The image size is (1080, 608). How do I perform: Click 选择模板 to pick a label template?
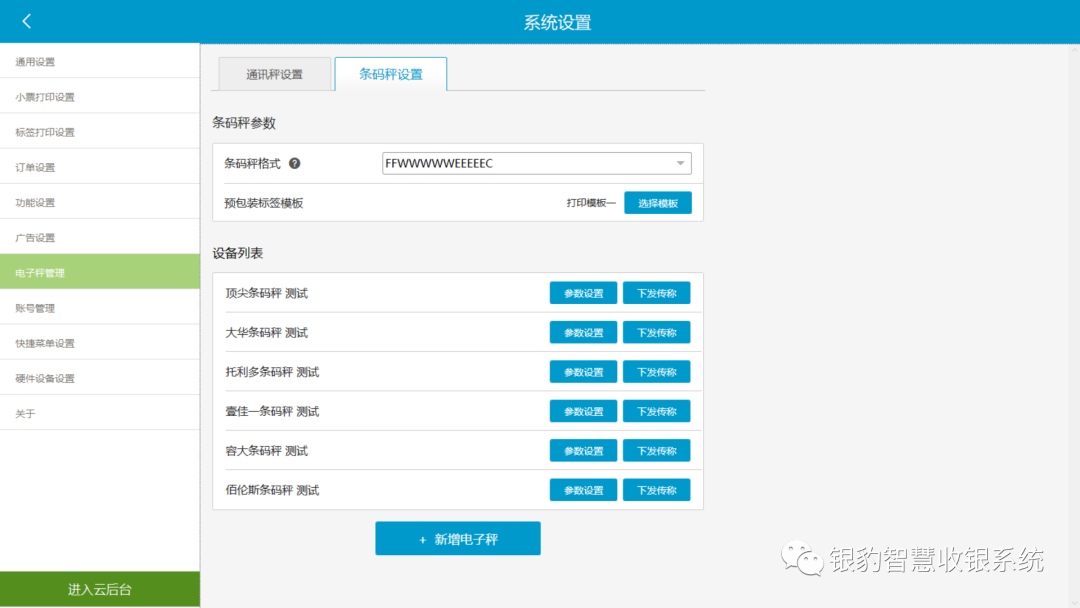[x=657, y=201]
